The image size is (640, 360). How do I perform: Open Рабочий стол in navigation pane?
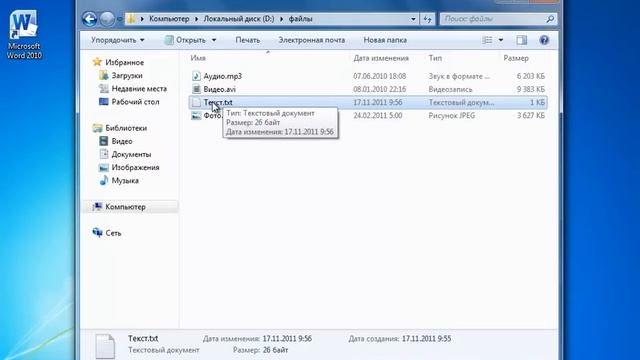135,102
